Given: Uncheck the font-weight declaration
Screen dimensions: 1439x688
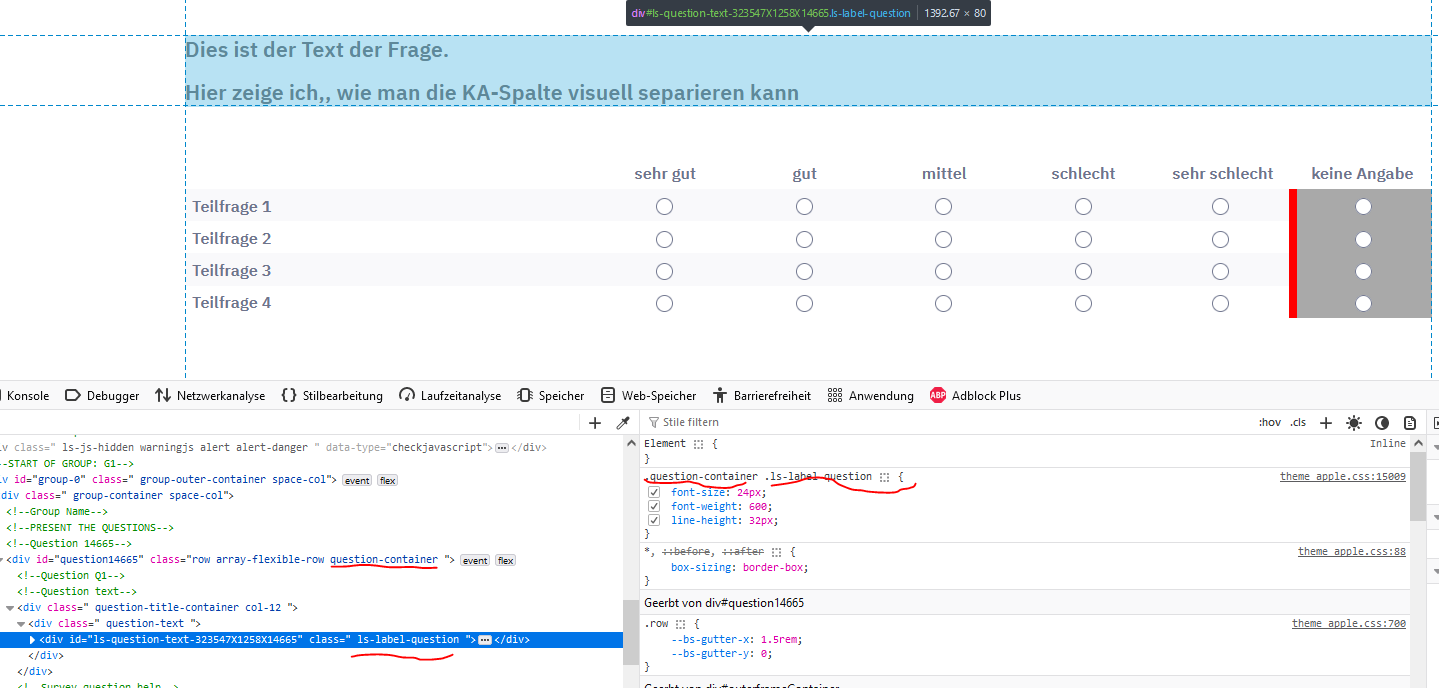Looking at the screenshot, I should tap(654, 507).
